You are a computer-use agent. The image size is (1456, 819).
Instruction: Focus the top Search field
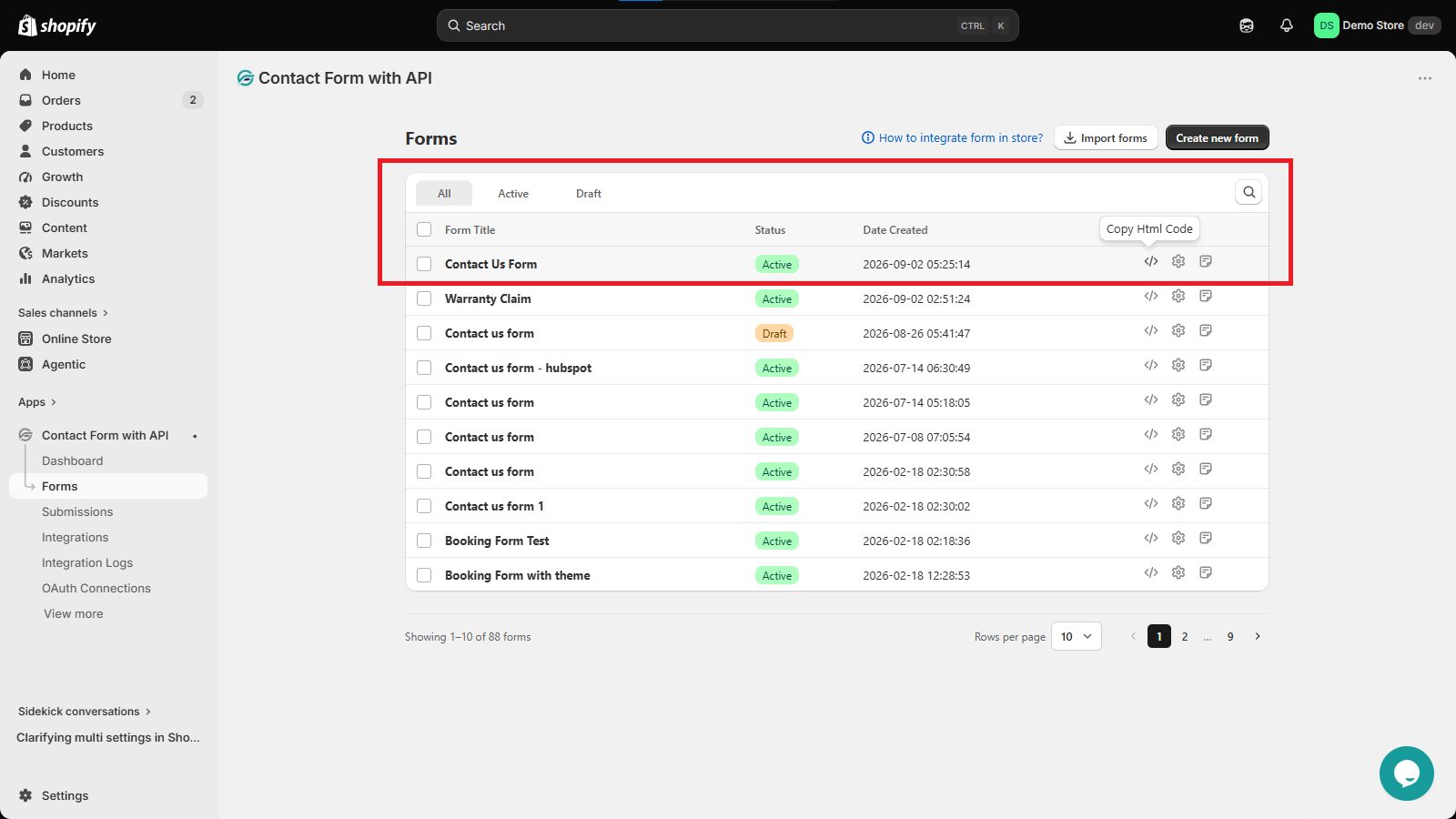click(x=728, y=25)
